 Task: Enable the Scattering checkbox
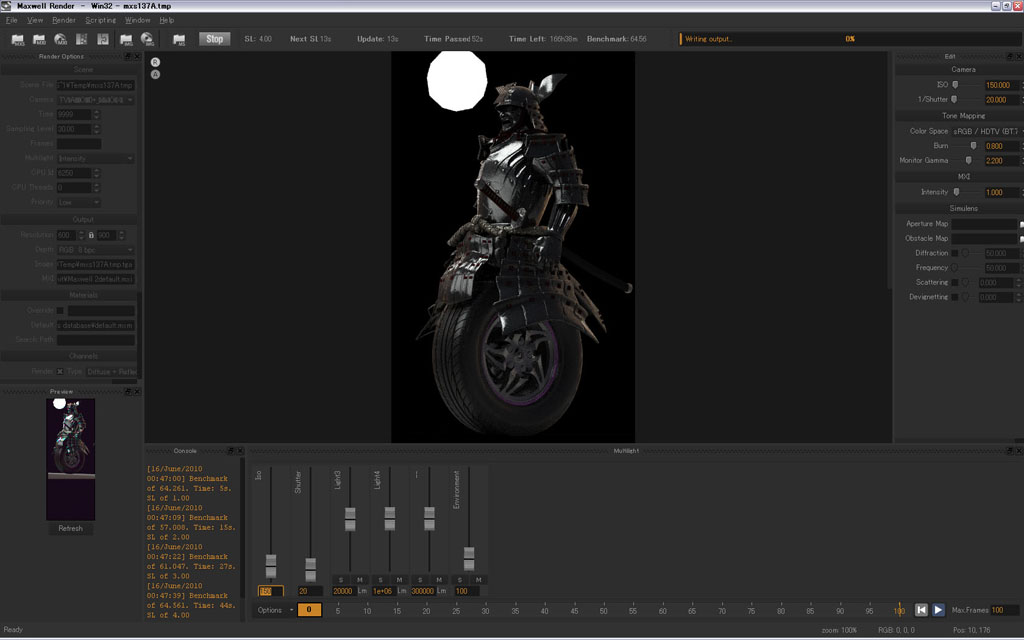coord(955,282)
